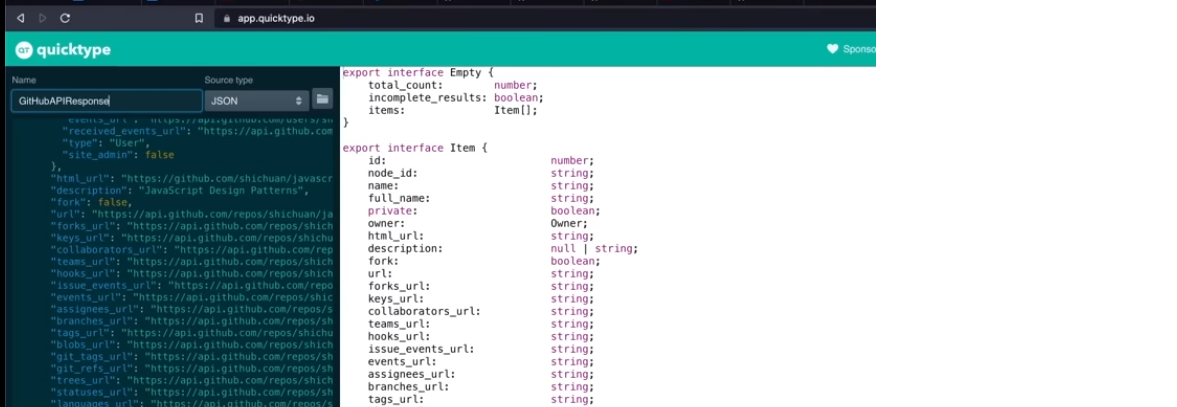Click "export interface Item" in output code

point(408,148)
